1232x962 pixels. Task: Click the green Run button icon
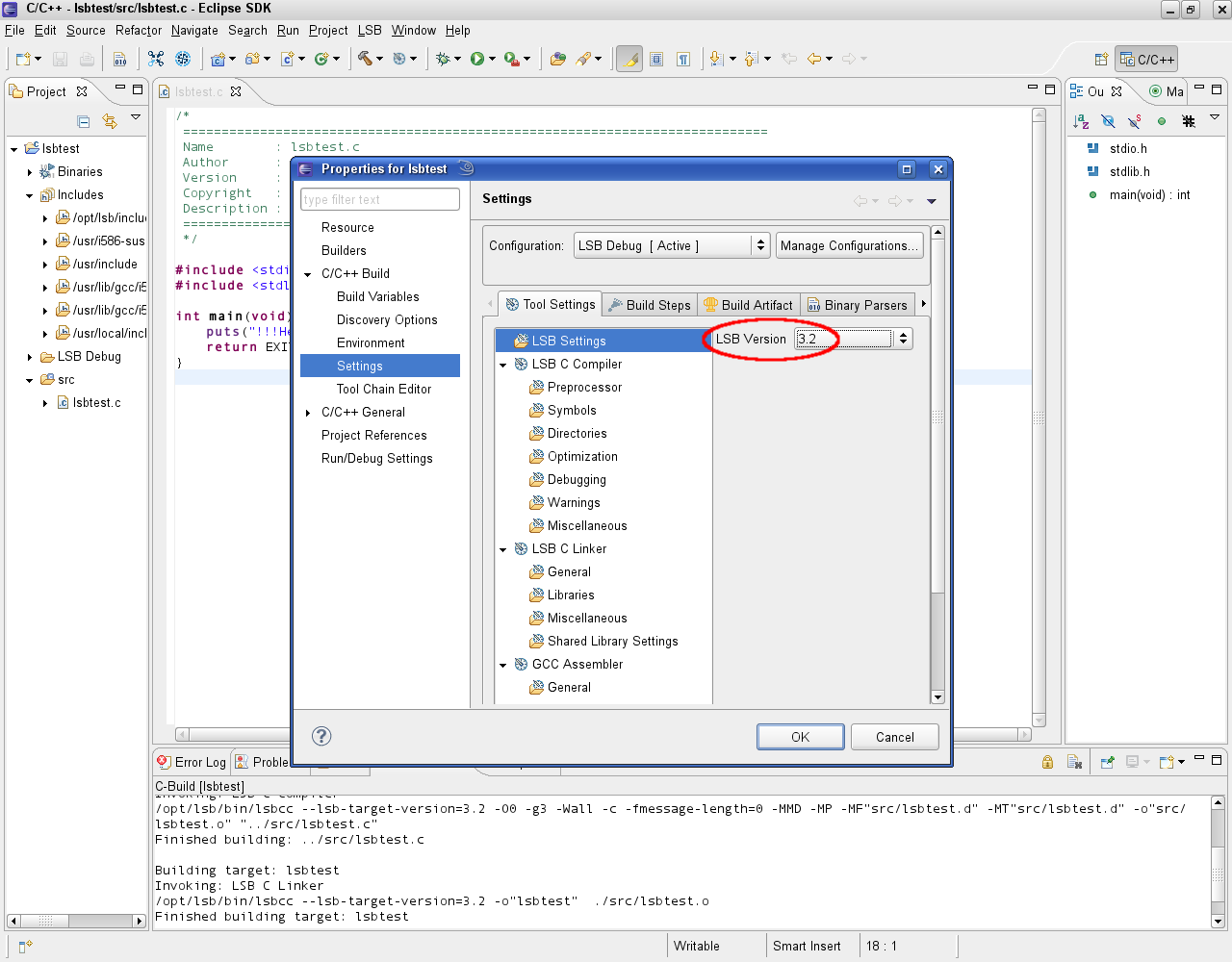pyautogui.click(x=477, y=59)
